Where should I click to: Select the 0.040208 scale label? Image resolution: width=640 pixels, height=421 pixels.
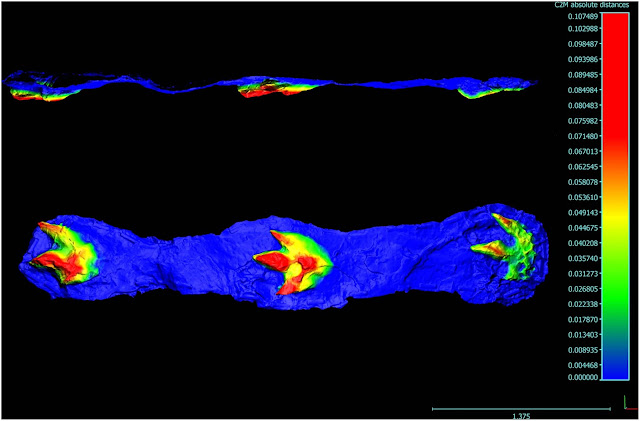tap(583, 243)
